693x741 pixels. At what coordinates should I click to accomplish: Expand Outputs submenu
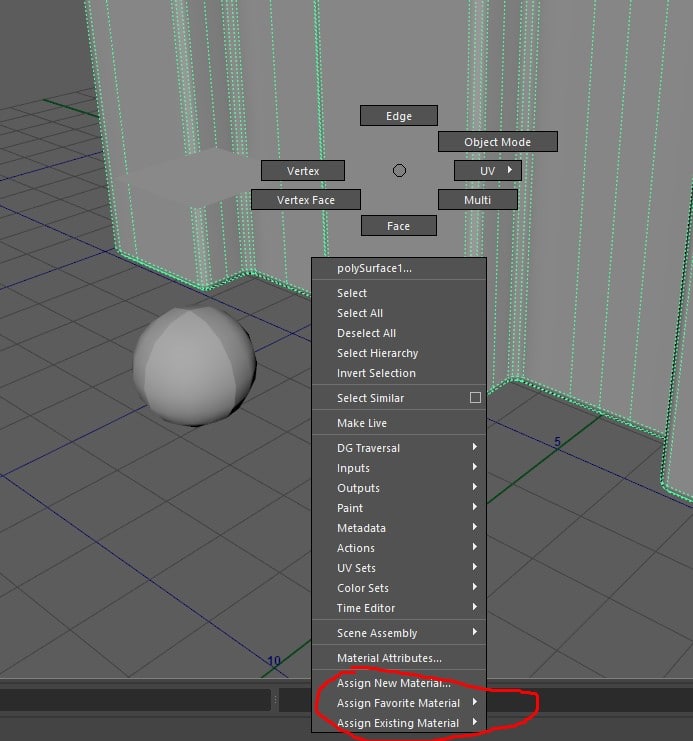point(398,488)
